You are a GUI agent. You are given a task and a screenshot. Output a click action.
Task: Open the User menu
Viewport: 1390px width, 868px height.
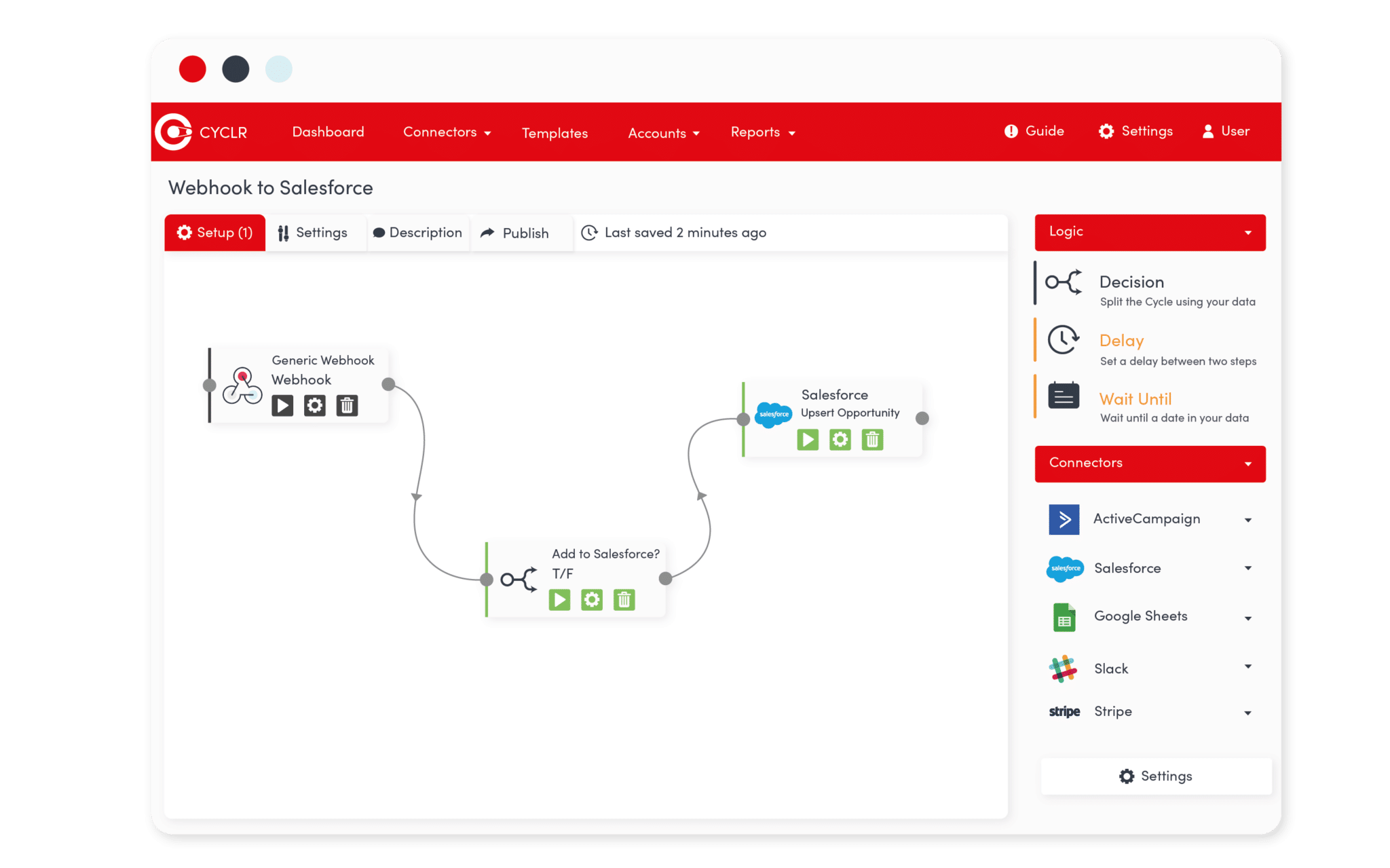[x=1226, y=131]
